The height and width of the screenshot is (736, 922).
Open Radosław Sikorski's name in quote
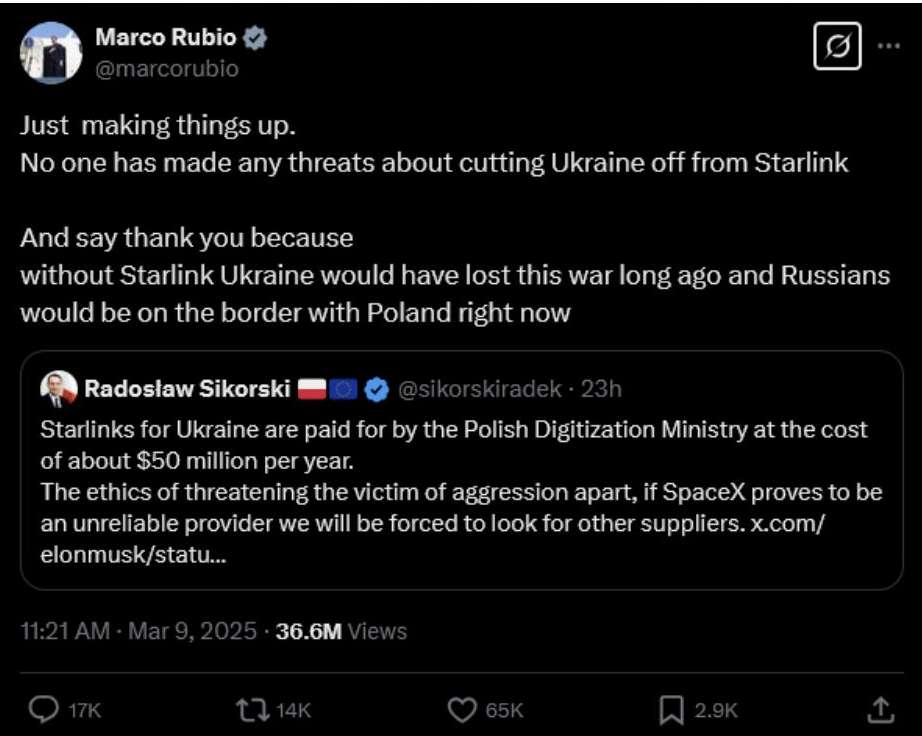187,390
